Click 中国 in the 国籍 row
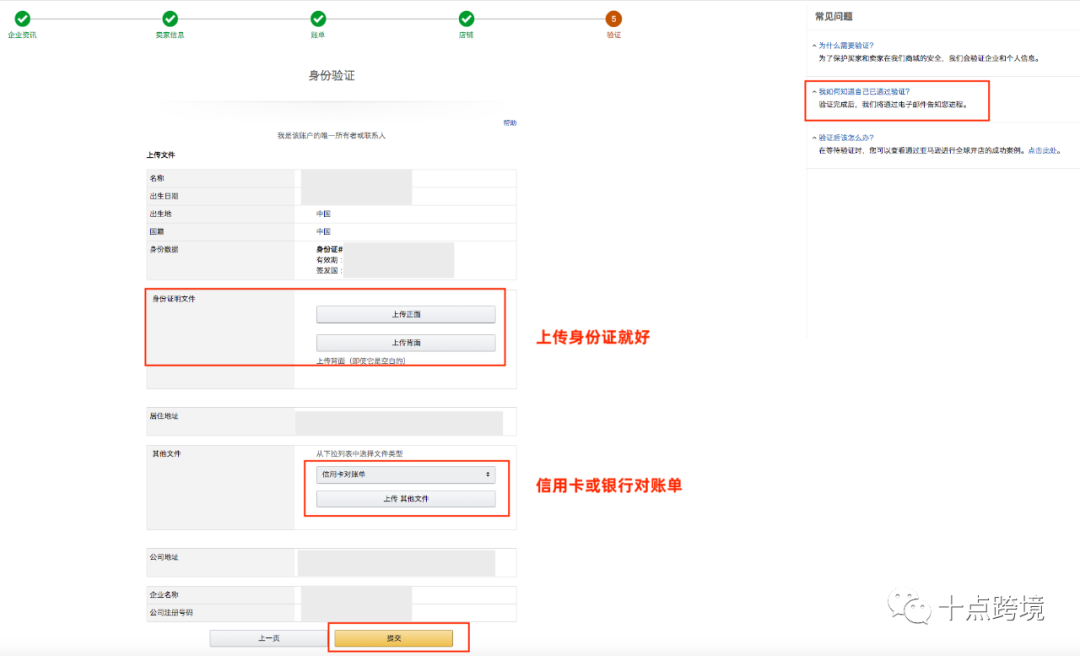The height and width of the screenshot is (656, 1080). click(x=323, y=232)
